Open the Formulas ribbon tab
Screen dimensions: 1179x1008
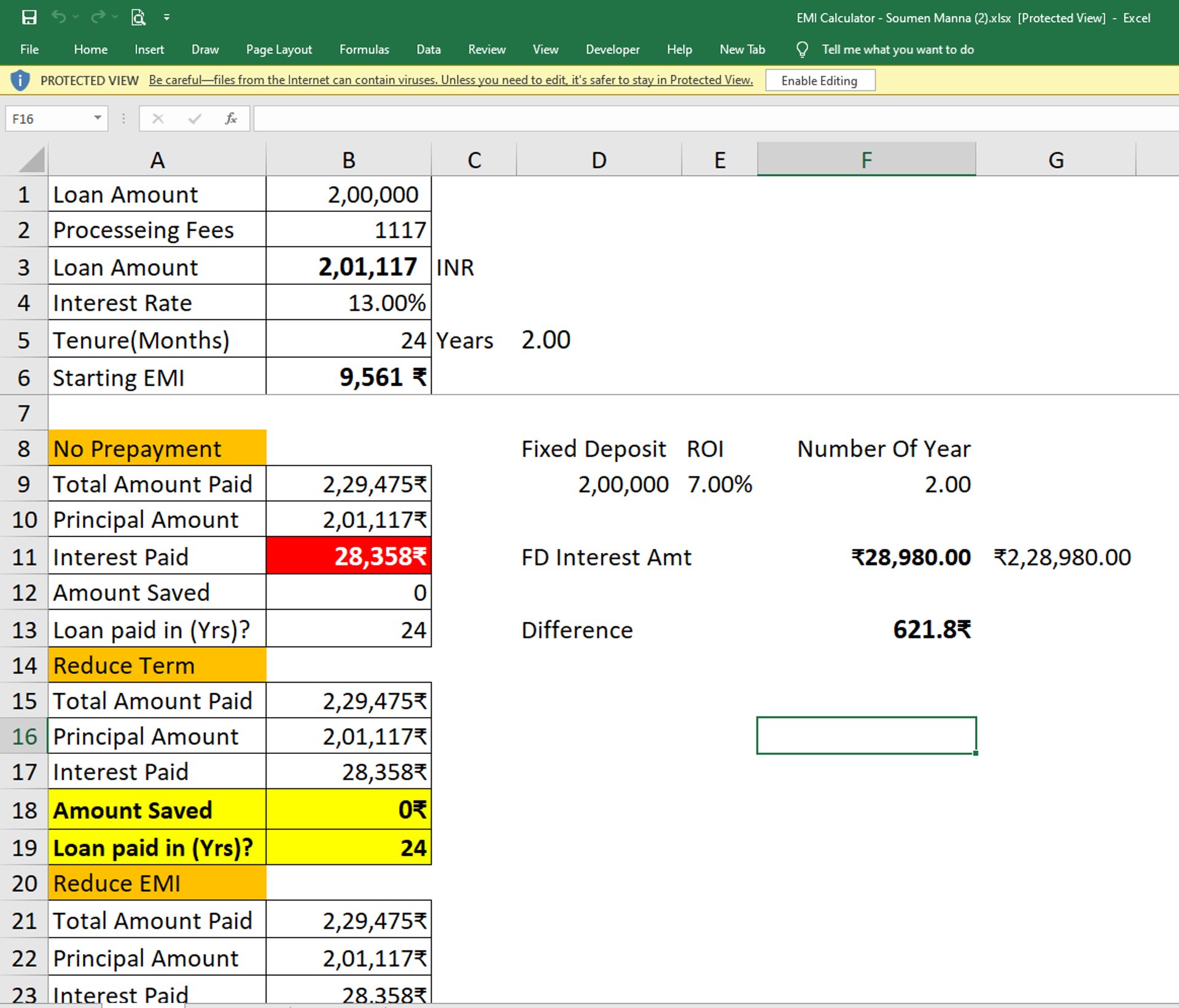(364, 49)
